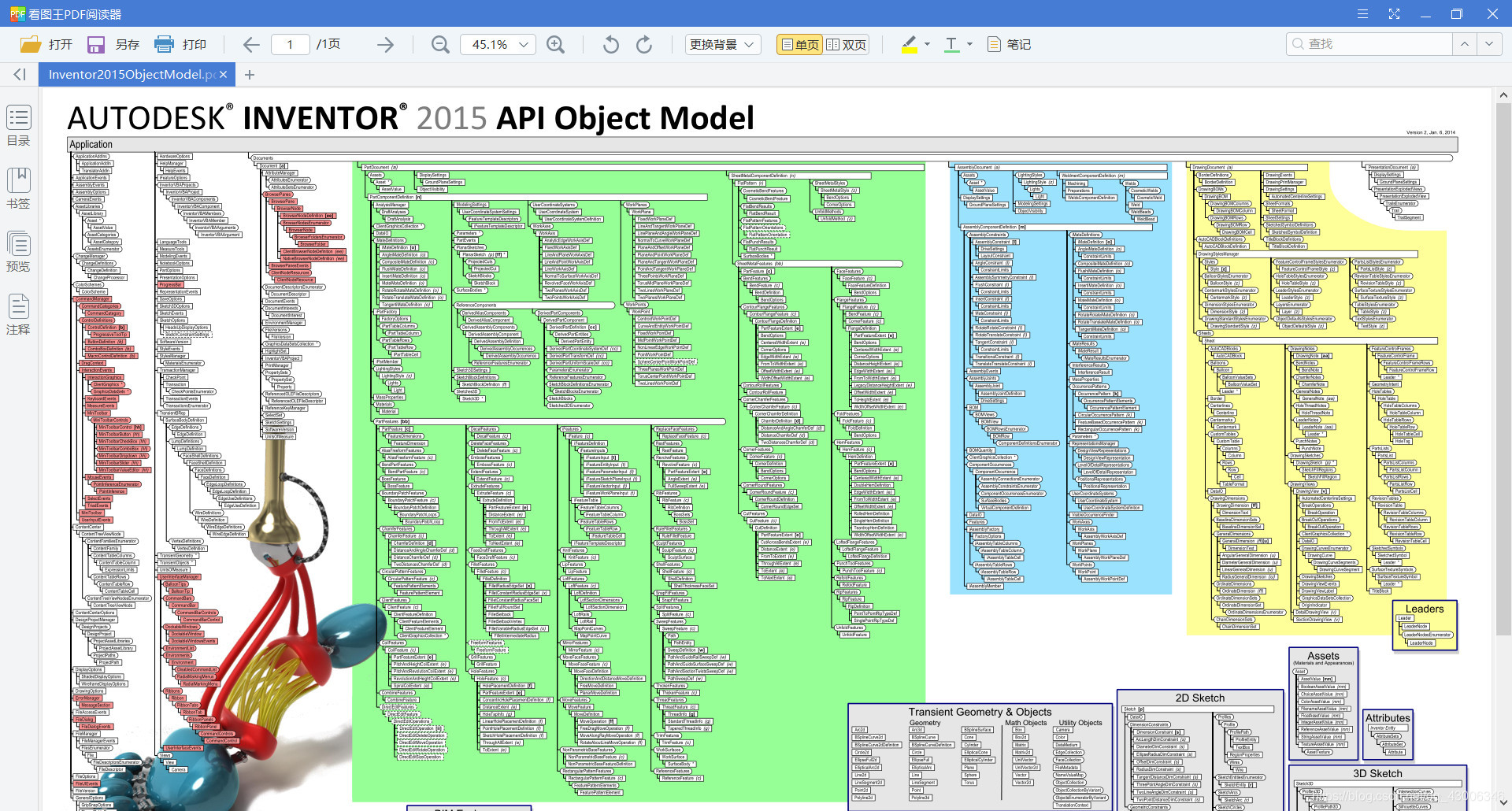The height and width of the screenshot is (811, 1512).
Task: Click the API Object Model title text
Action: pos(625,118)
